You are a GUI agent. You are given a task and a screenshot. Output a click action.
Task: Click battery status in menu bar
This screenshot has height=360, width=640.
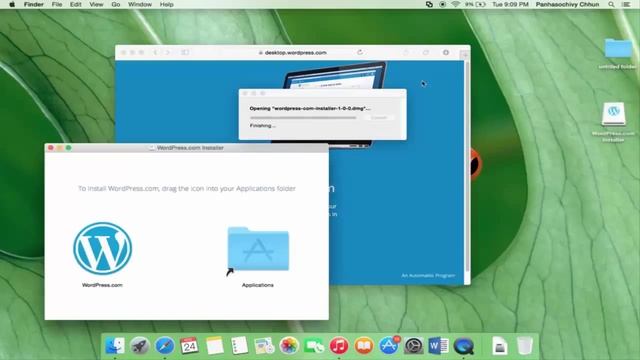(x=476, y=4)
